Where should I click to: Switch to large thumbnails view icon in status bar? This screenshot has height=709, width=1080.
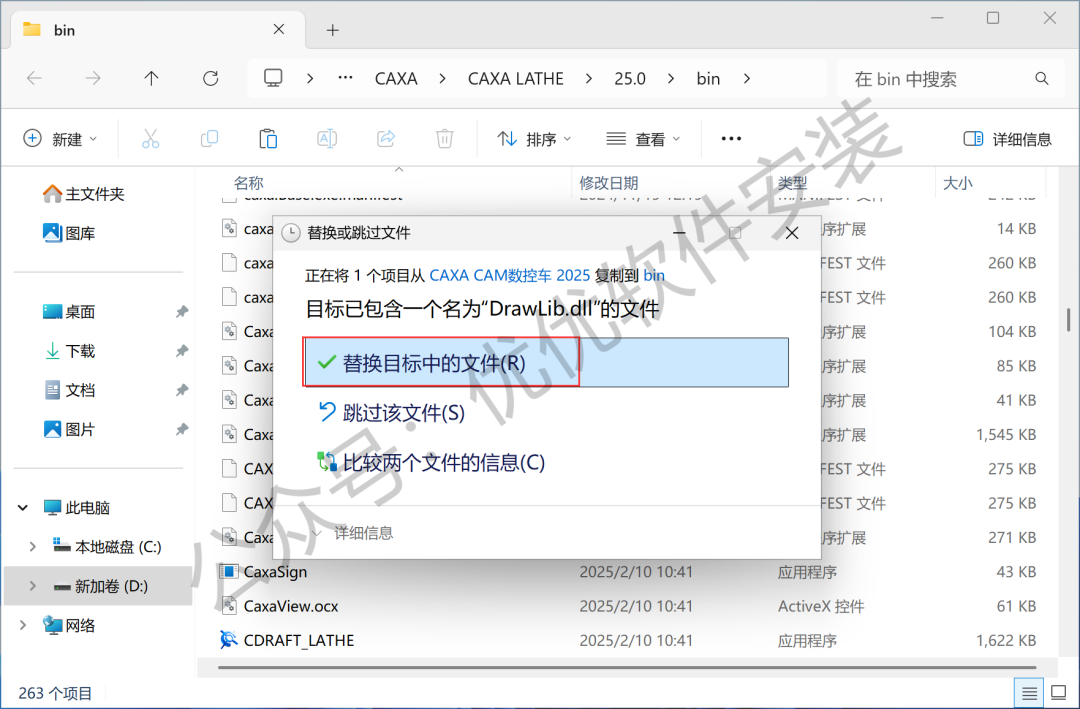click(1059, 692)
